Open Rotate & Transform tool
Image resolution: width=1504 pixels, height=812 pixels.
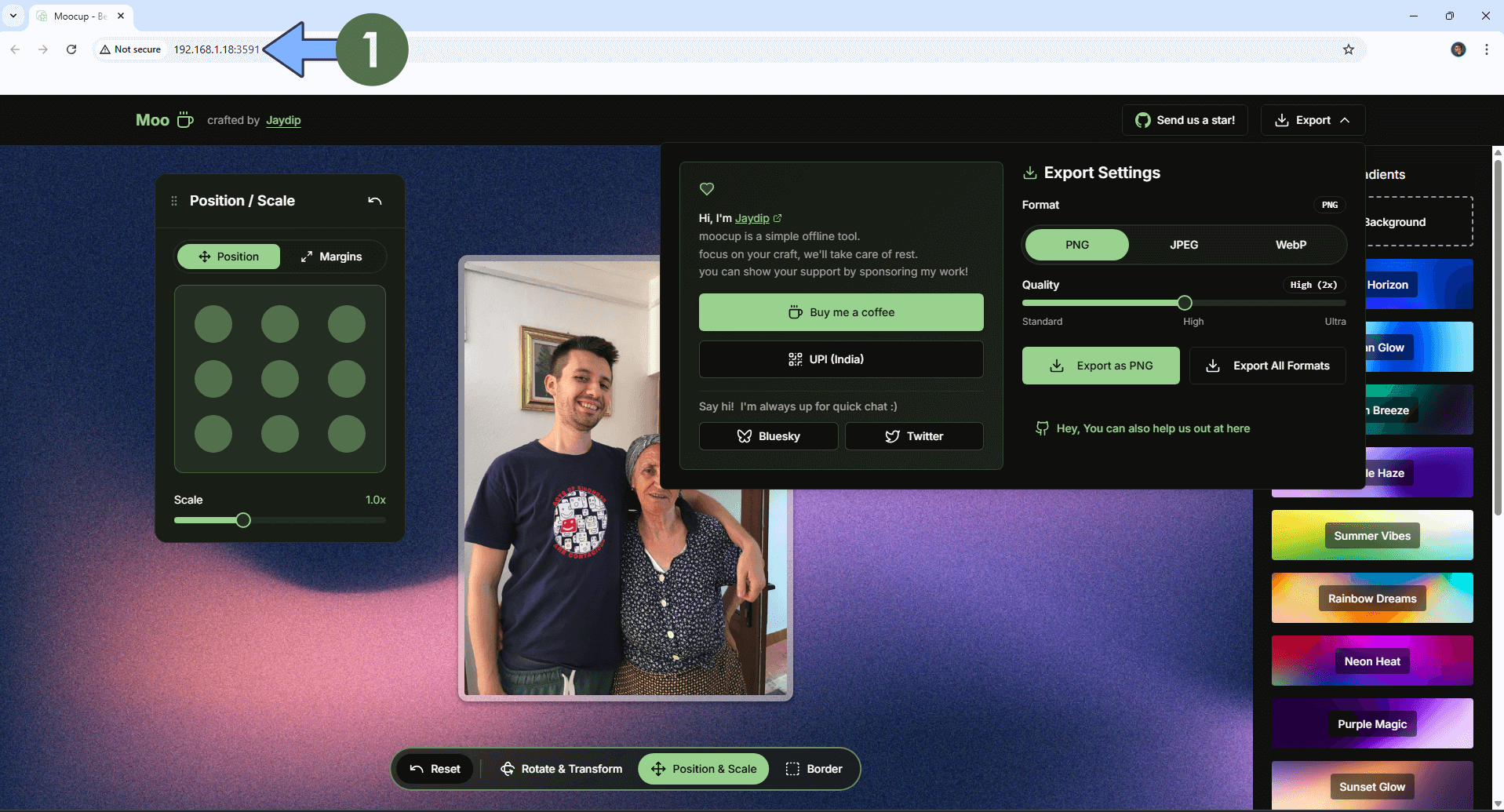tap(562, 769)
